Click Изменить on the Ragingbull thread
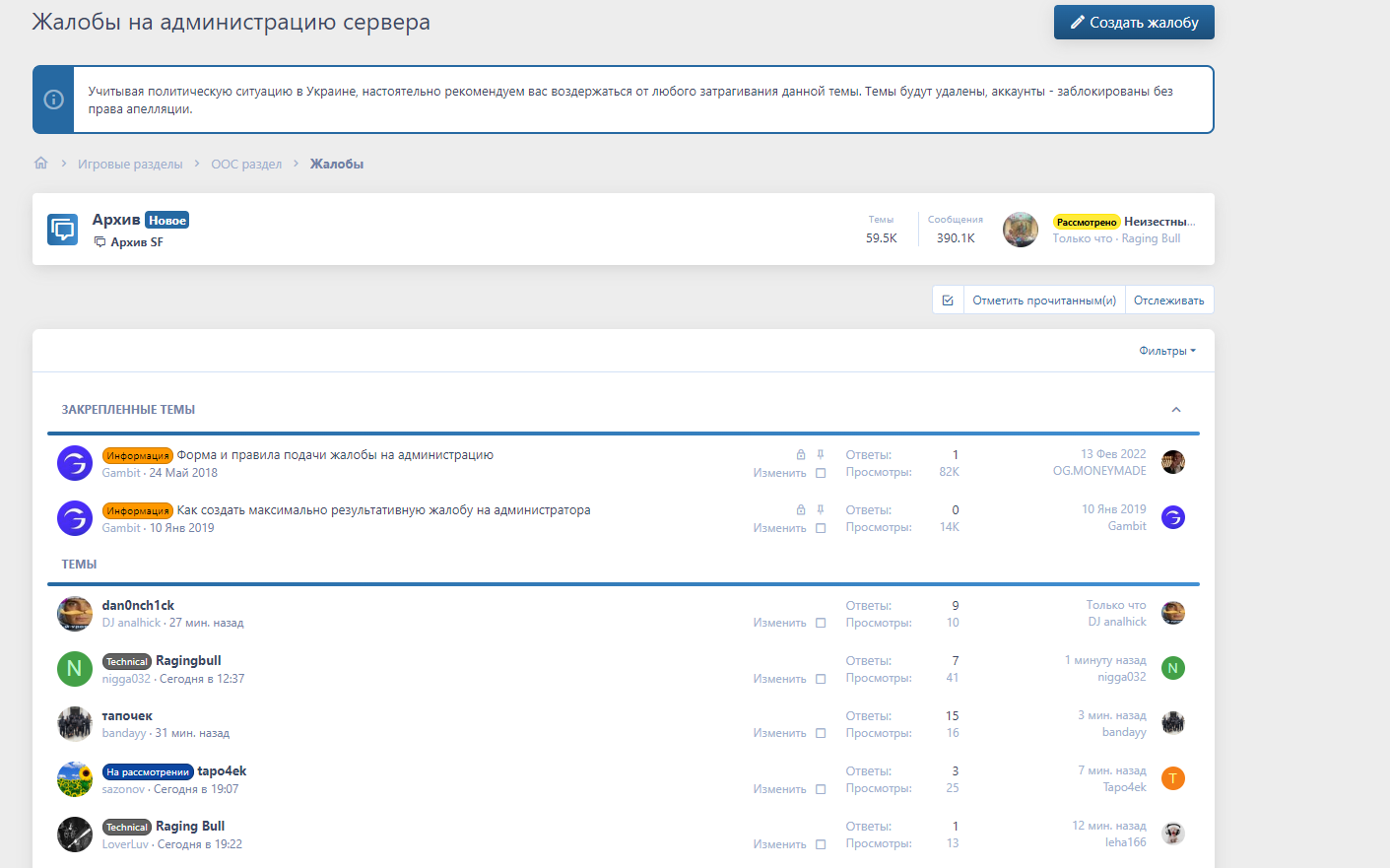Screen dimensions: 1390x868 [x=779, y=679]
